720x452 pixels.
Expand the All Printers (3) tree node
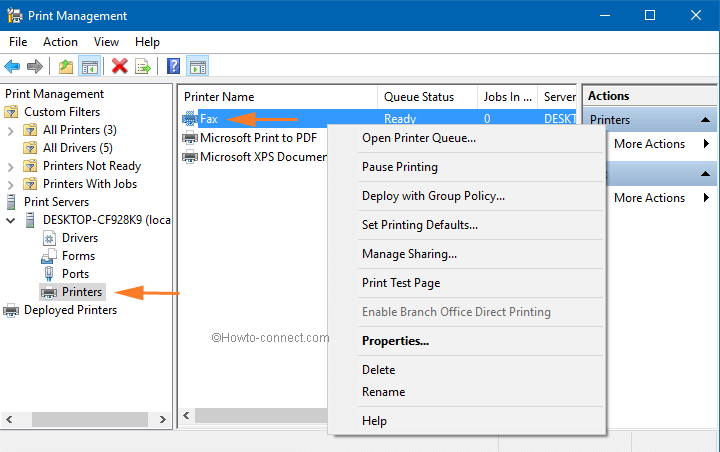coord(11,131)
